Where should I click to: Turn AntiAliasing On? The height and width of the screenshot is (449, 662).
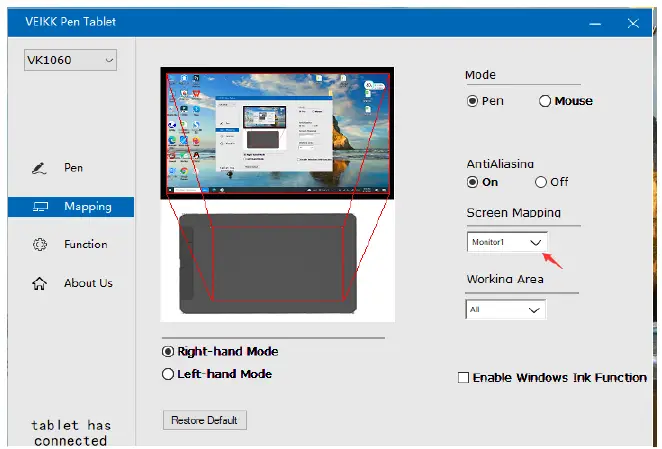[x=472, y=182]
